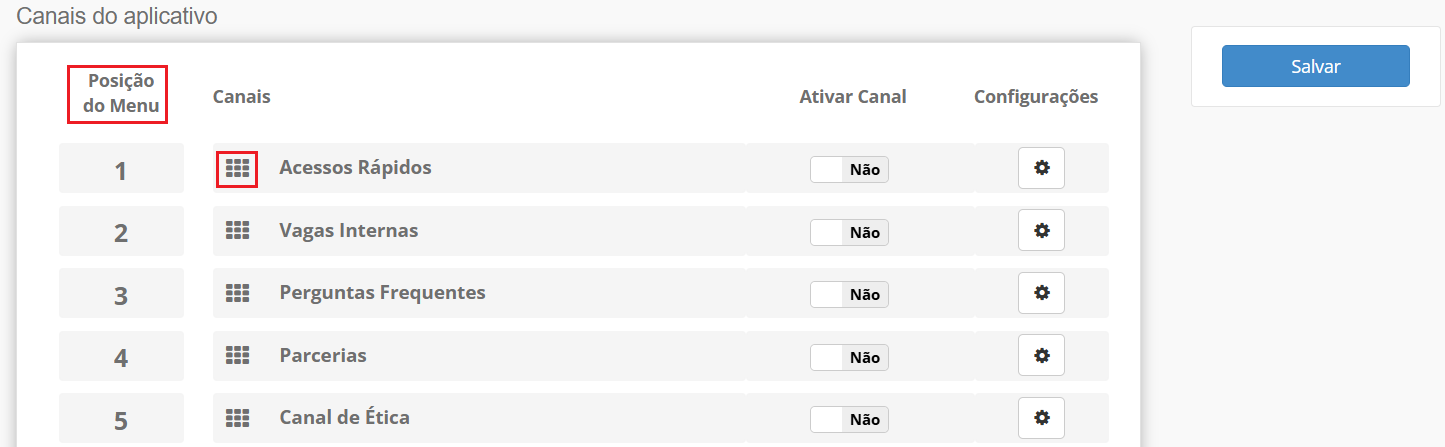The height and width of the screenshot is (447, 1445).
Task: Enable the Vagas Internas channel toggle
Action: coord(849,232)
